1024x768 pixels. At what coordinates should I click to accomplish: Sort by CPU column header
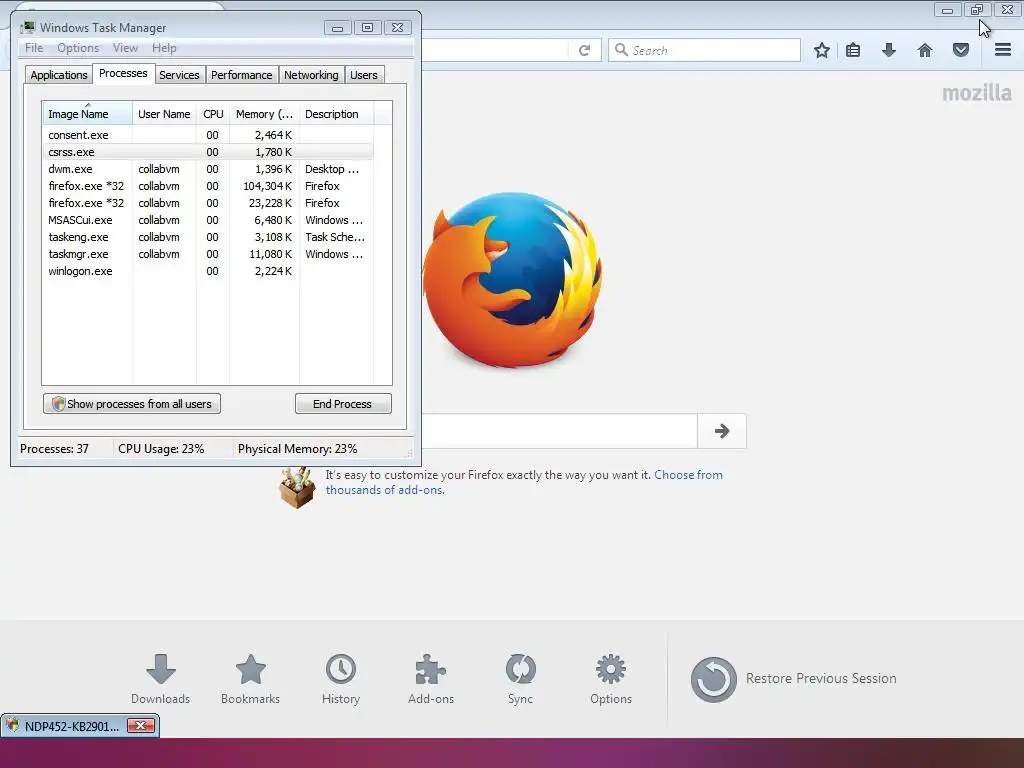tap(213, 114)
